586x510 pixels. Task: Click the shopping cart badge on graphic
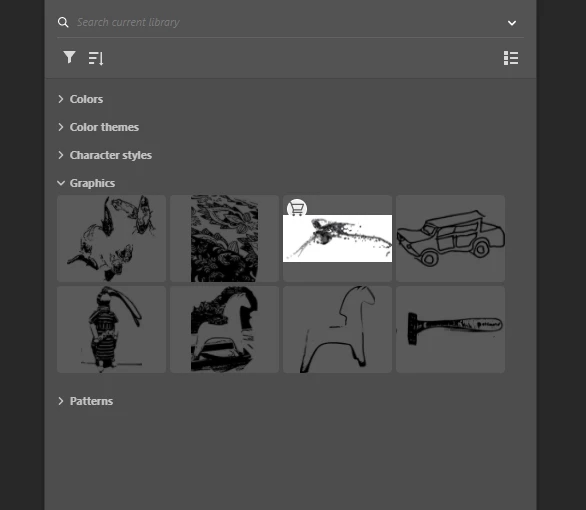[x=297, y=209]
